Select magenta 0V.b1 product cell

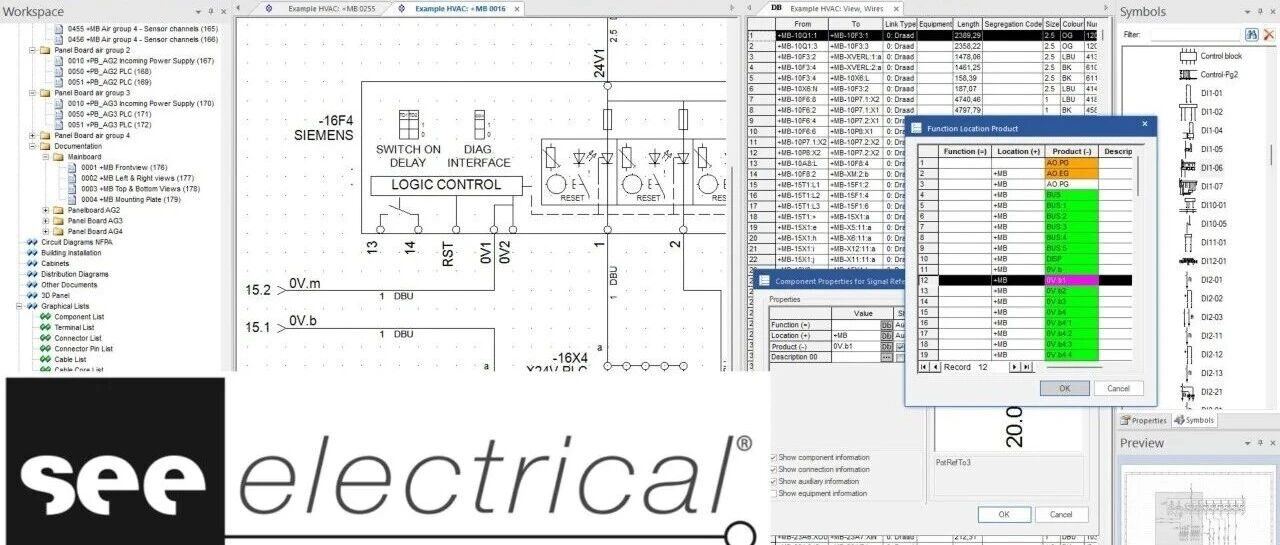(x=1071, y=281)
